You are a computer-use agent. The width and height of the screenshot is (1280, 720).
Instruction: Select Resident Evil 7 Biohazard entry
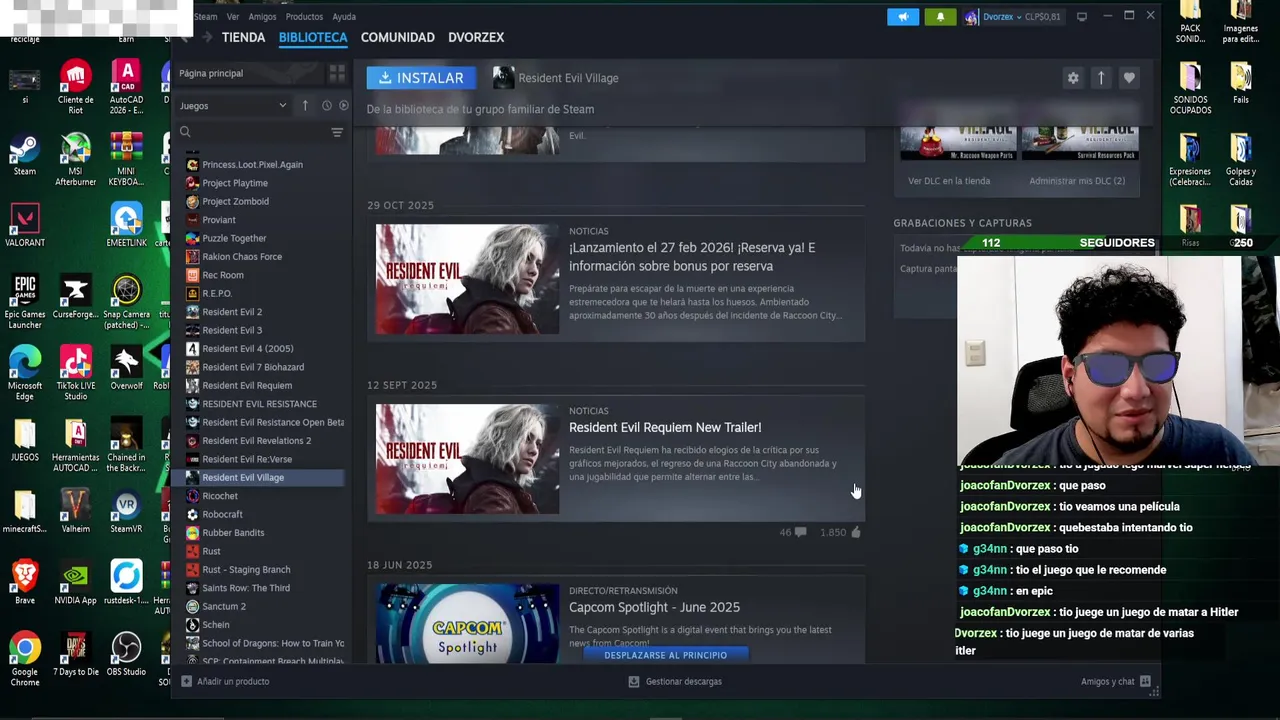tap(253, 367)
